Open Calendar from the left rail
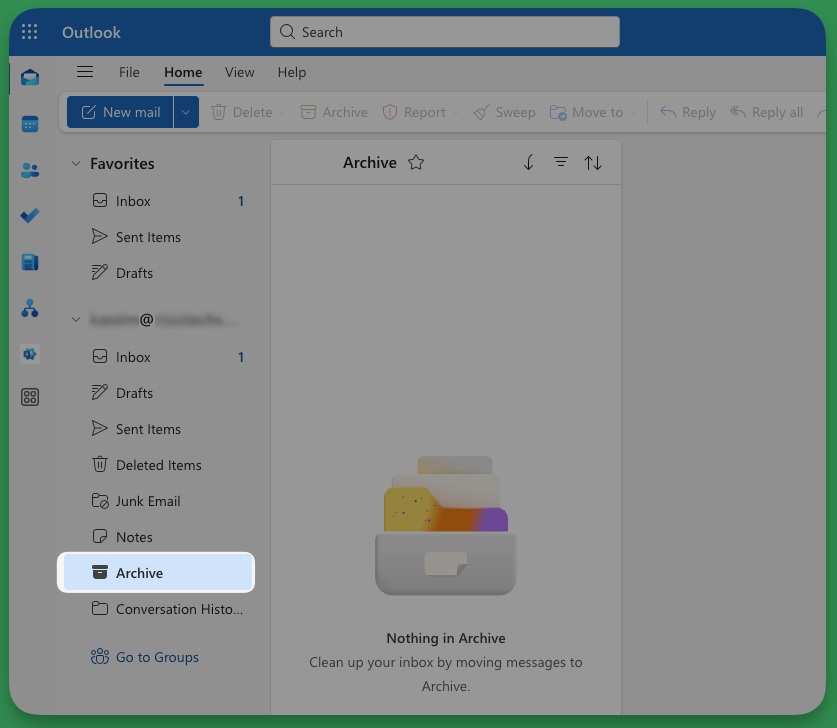The image size is (837, 728). 30,124
